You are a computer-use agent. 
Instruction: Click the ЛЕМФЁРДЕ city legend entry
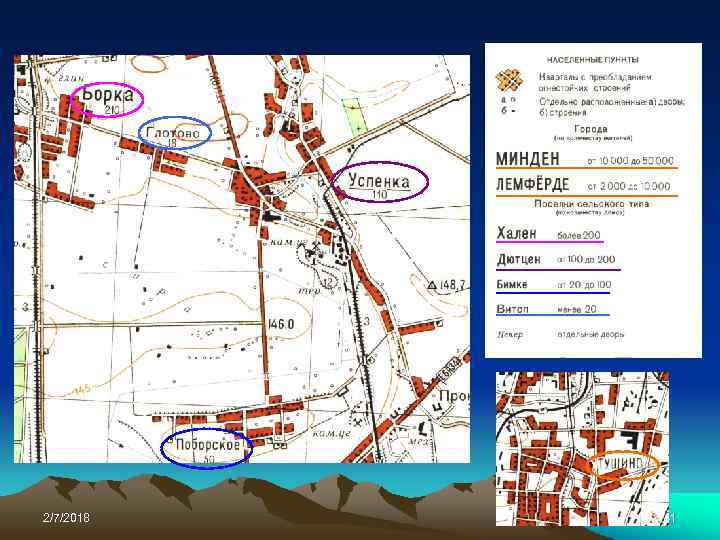(533, 185)
